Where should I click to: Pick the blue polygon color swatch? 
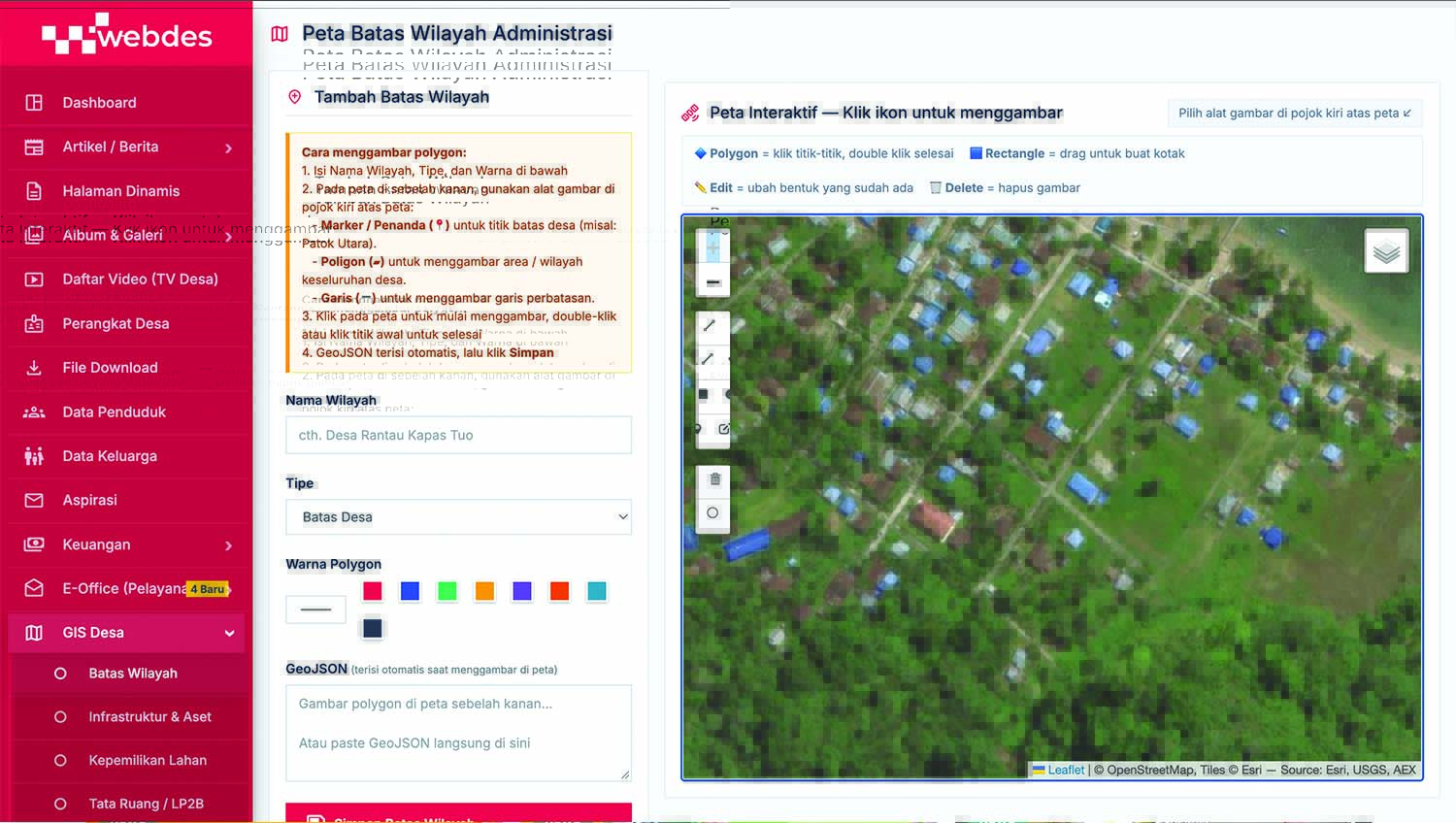[x=410, y=591]
